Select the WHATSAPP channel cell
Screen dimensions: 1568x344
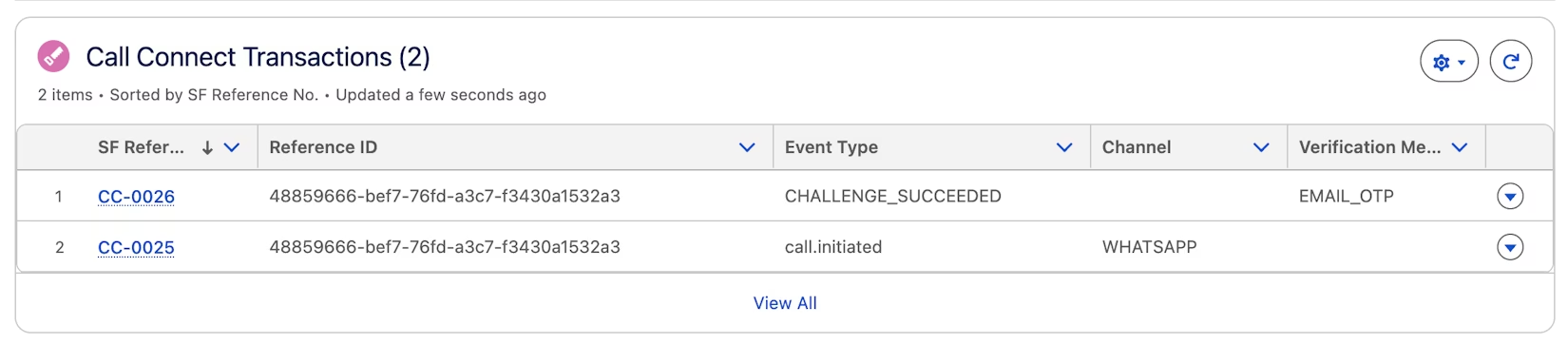1149,247
